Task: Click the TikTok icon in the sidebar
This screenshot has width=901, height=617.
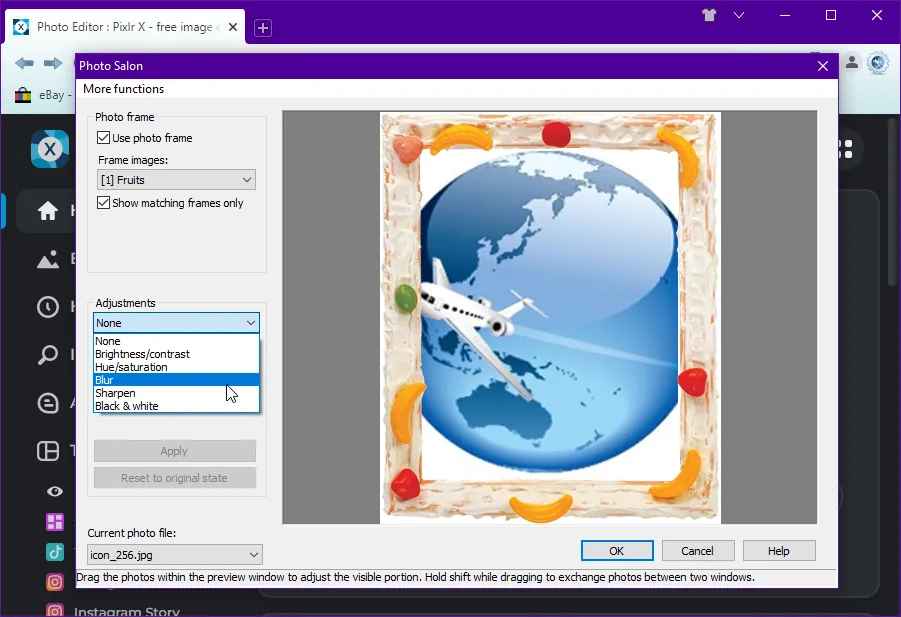Action: tap(55, 551)
